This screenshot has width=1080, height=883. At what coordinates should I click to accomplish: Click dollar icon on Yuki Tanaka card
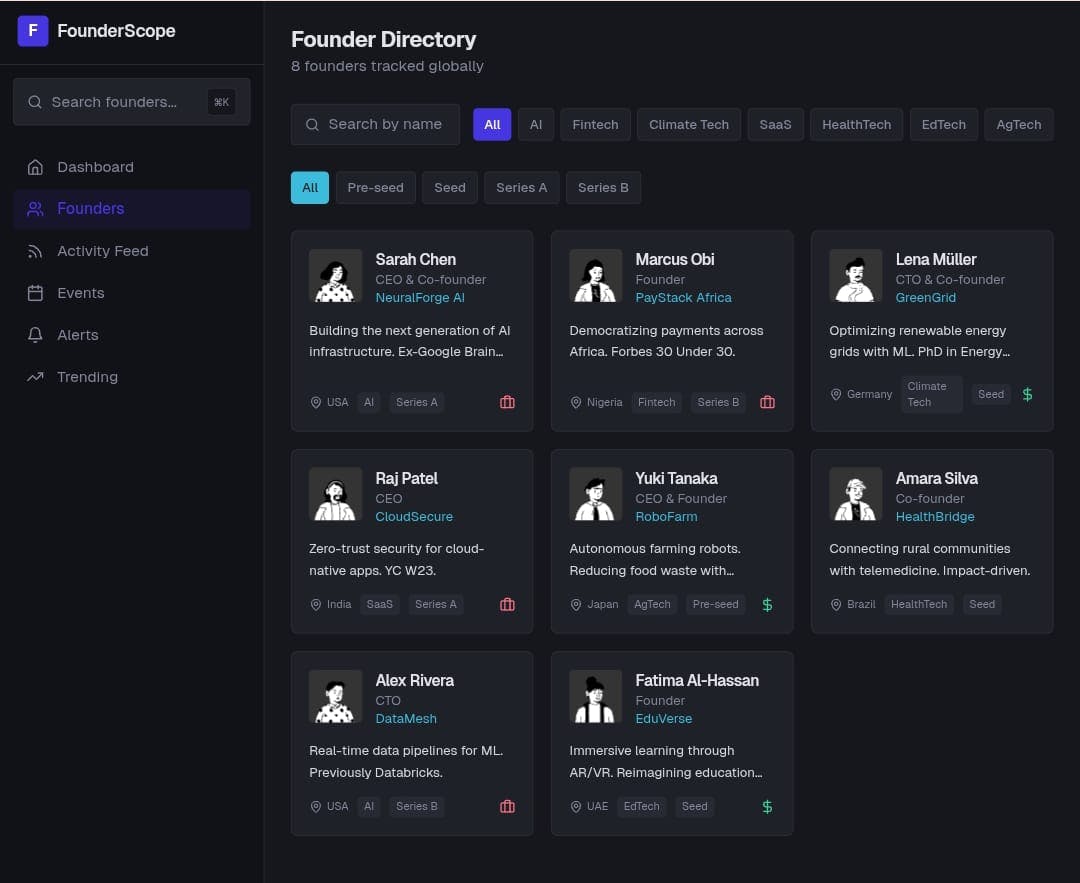(767, 605)
